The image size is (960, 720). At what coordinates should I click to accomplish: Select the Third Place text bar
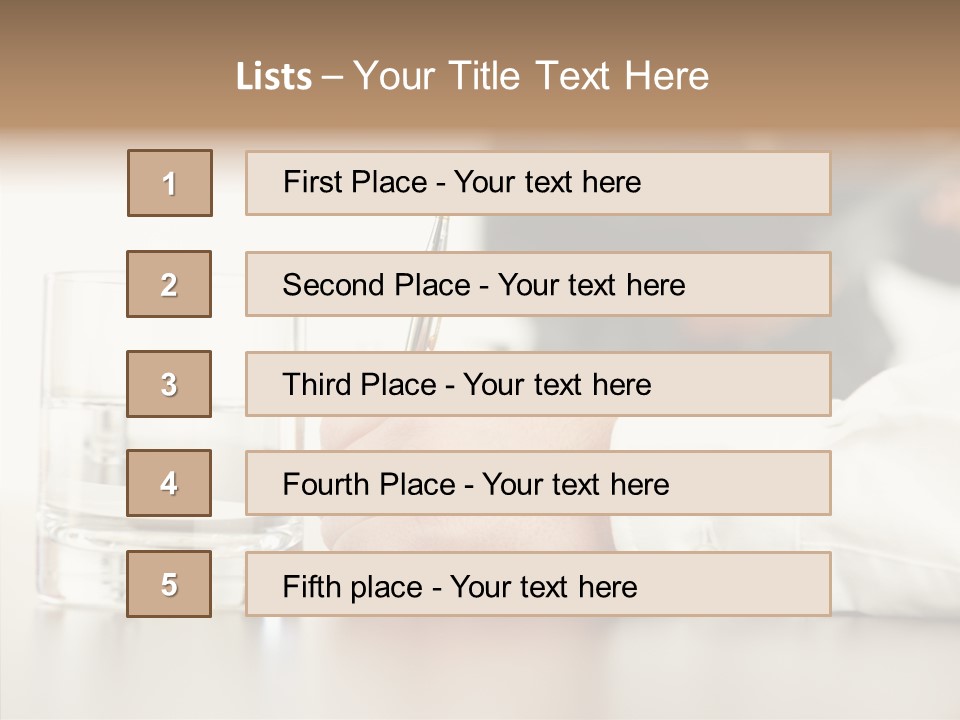[x=538, y=384]
